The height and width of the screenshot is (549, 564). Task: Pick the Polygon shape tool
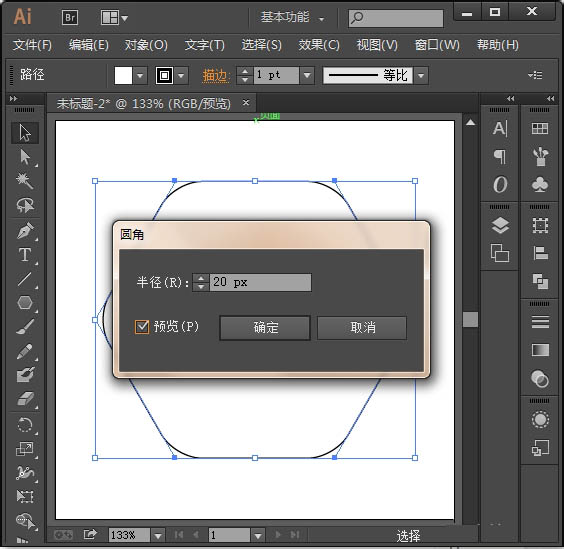(25, 303)
